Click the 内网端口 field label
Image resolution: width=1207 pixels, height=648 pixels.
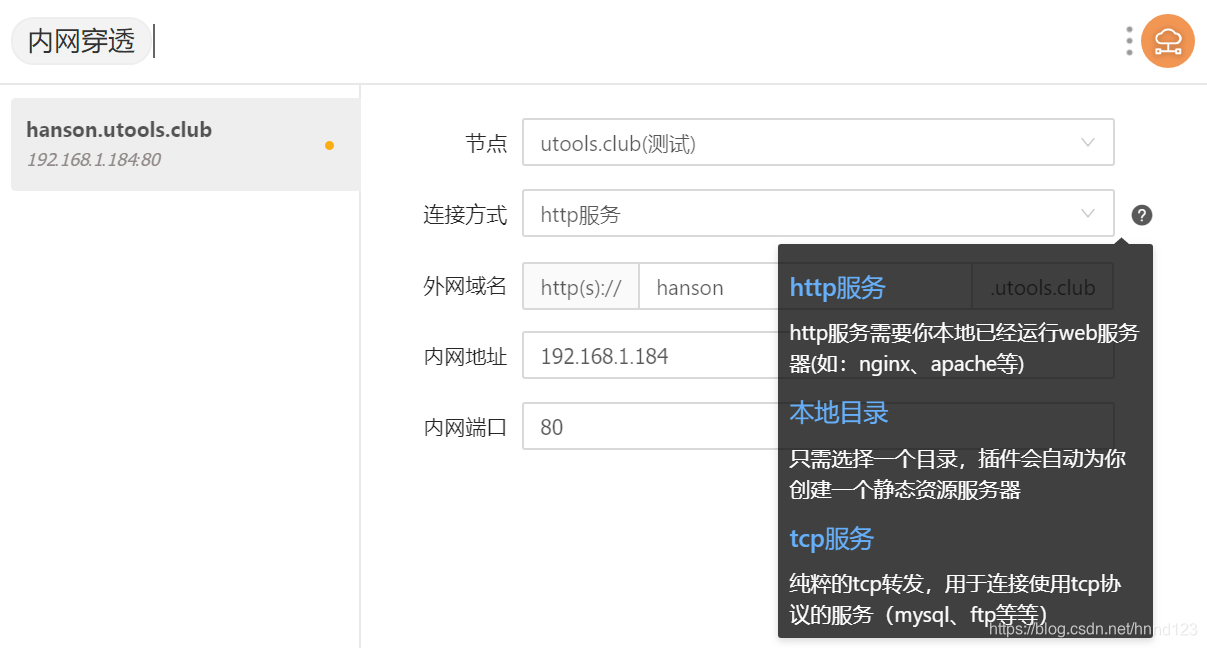[x=465, y=428]
